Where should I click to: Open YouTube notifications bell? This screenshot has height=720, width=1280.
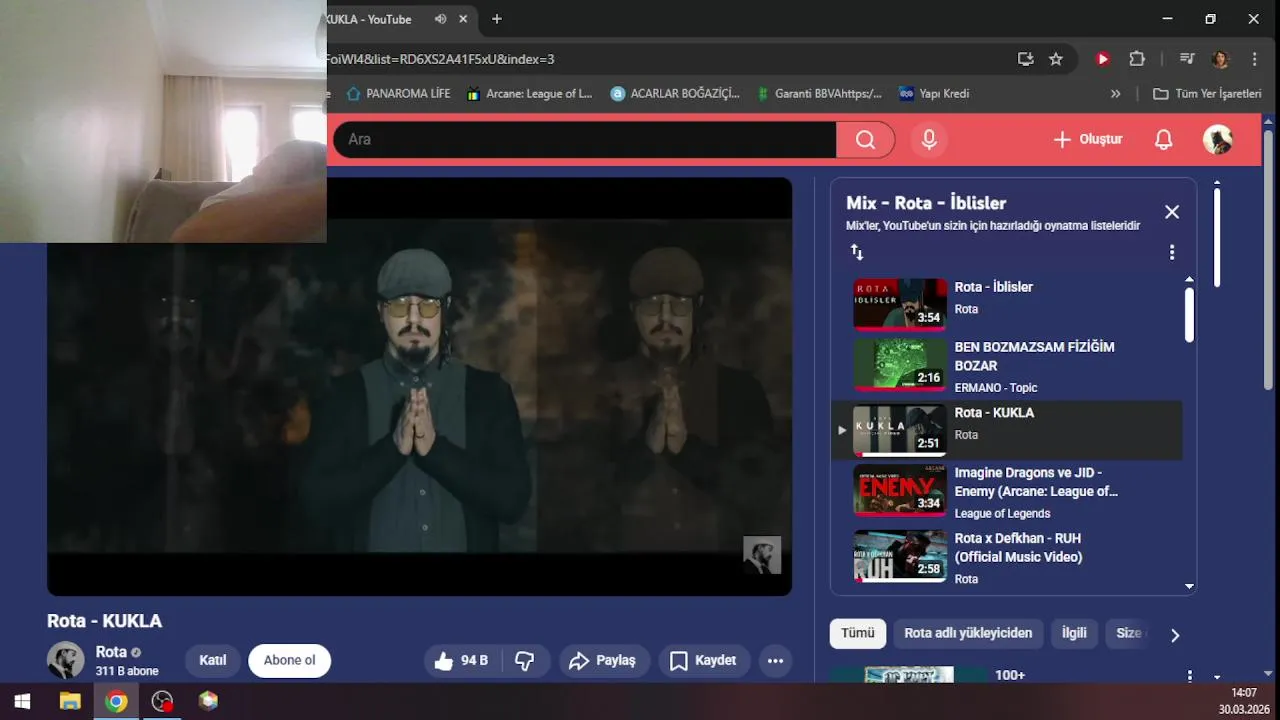coord(1163,140)
